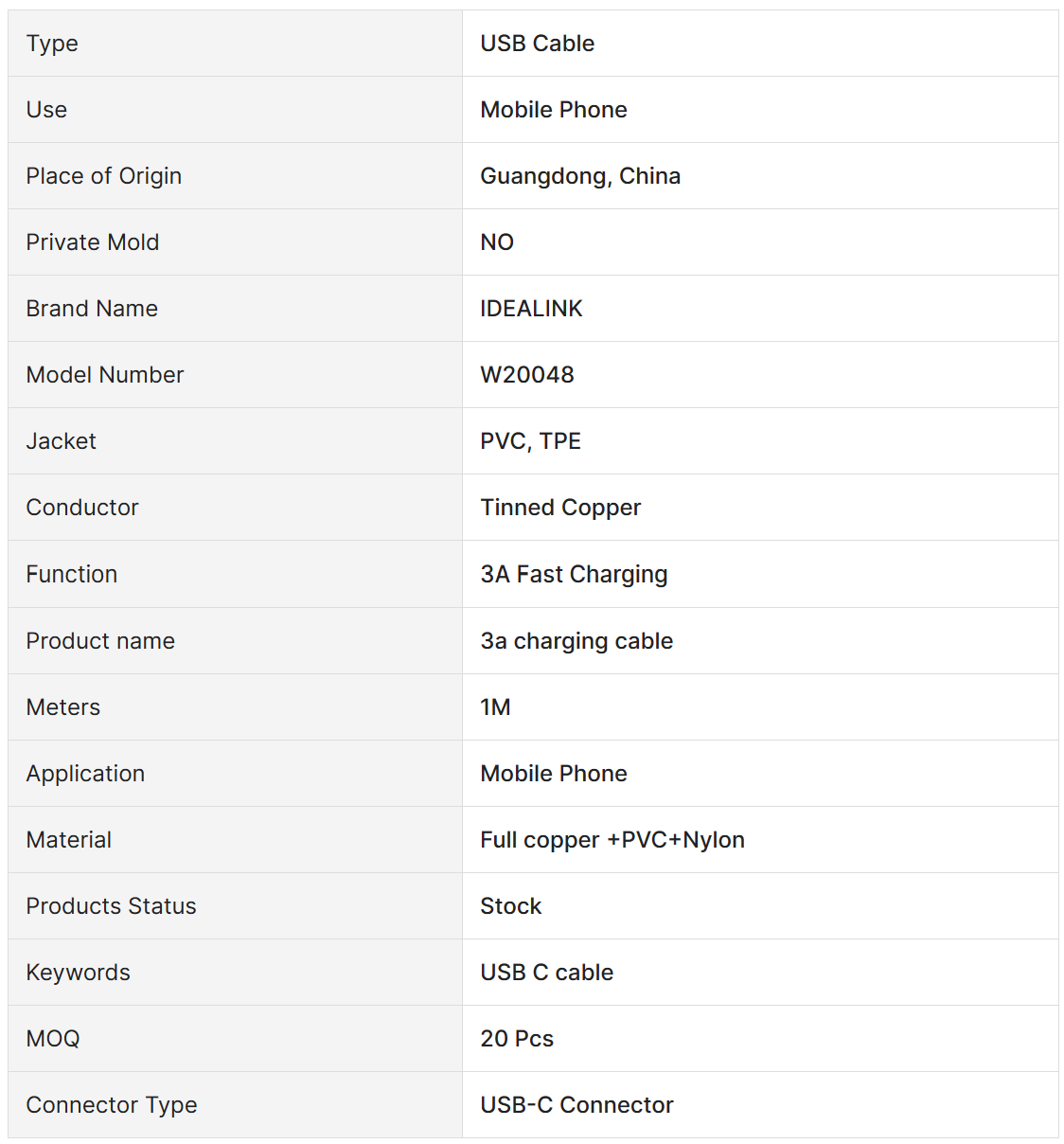Select the 'USB-C Connector' value
The height and width of the screenshot is (1144, 1064).
point(576,1105)
